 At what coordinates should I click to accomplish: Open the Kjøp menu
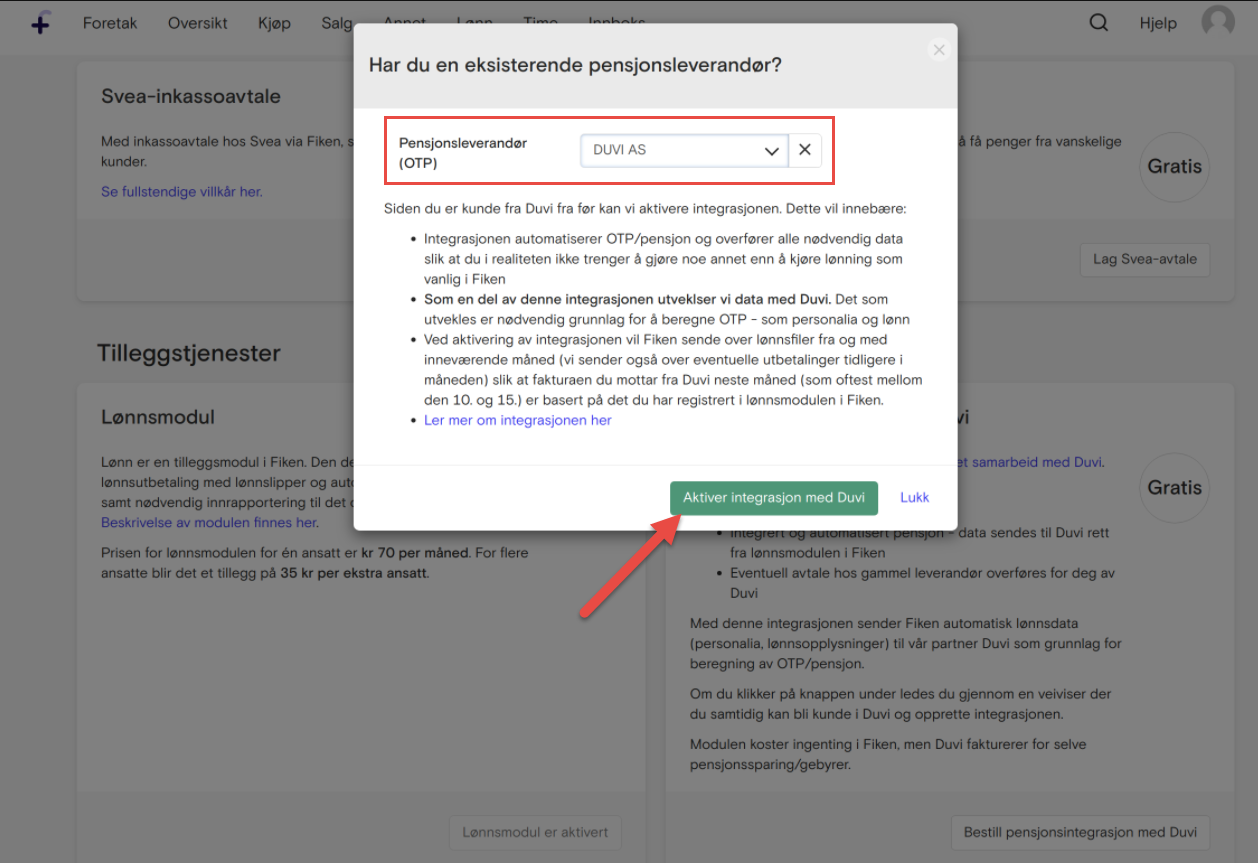click(x=274, y=23)
